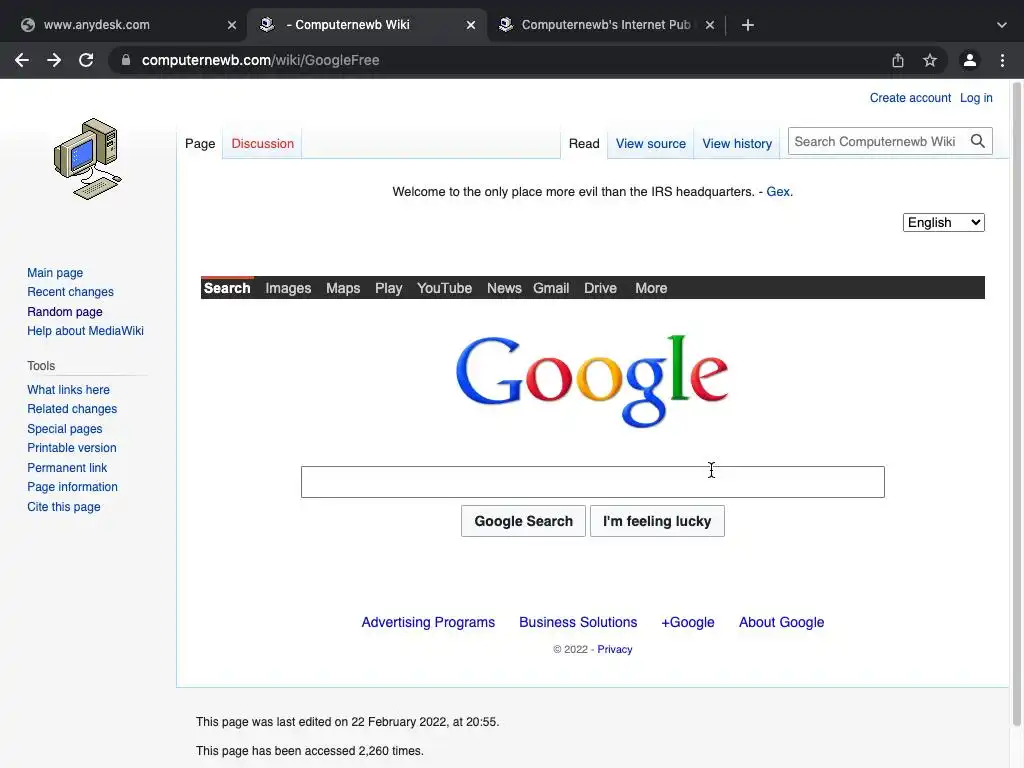Select Play in the Google bar
The image size is (1024, 768).
pyautogui.click(x=389, y=288)
